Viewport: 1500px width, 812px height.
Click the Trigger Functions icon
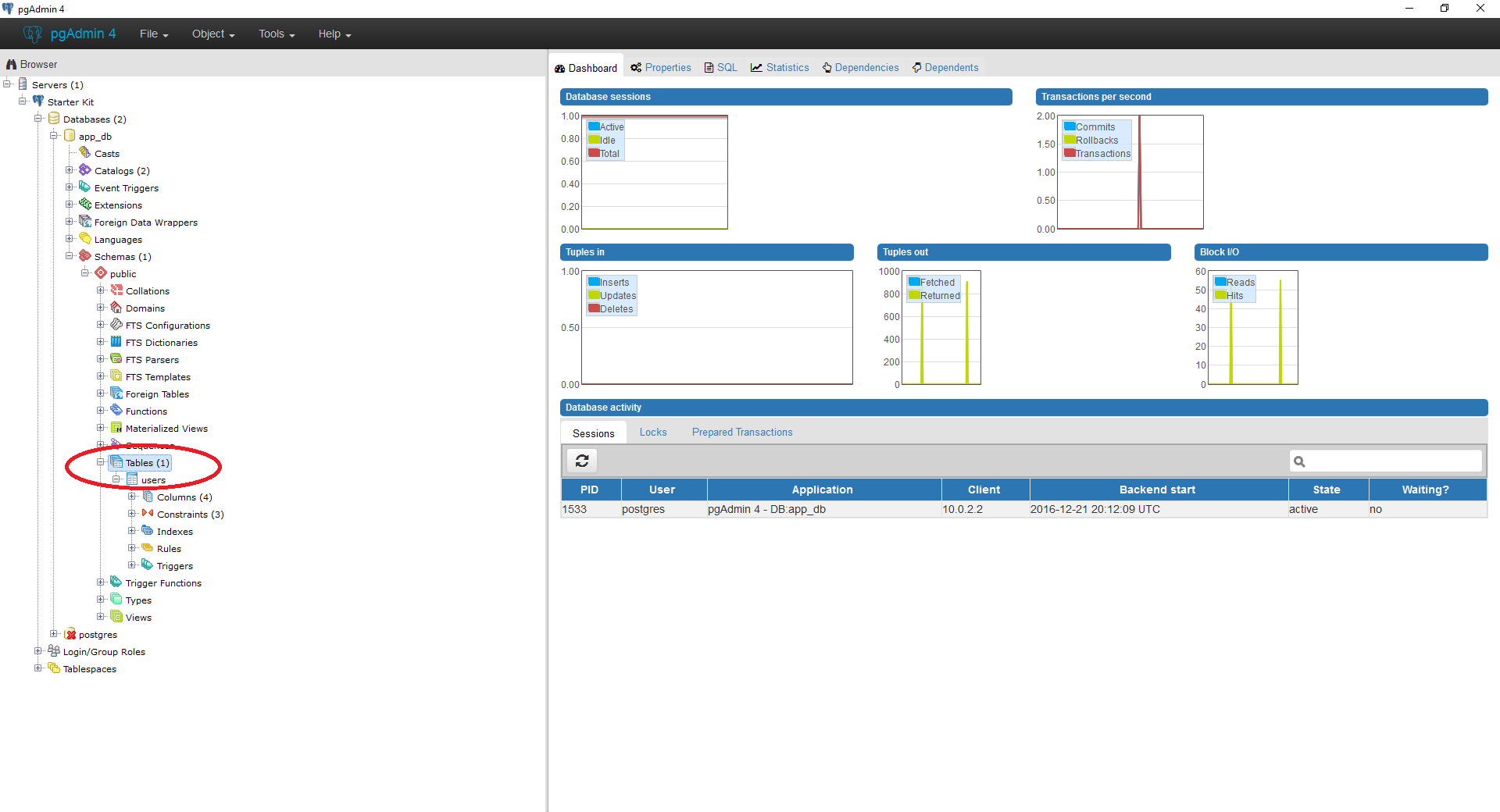click(116, 582)
